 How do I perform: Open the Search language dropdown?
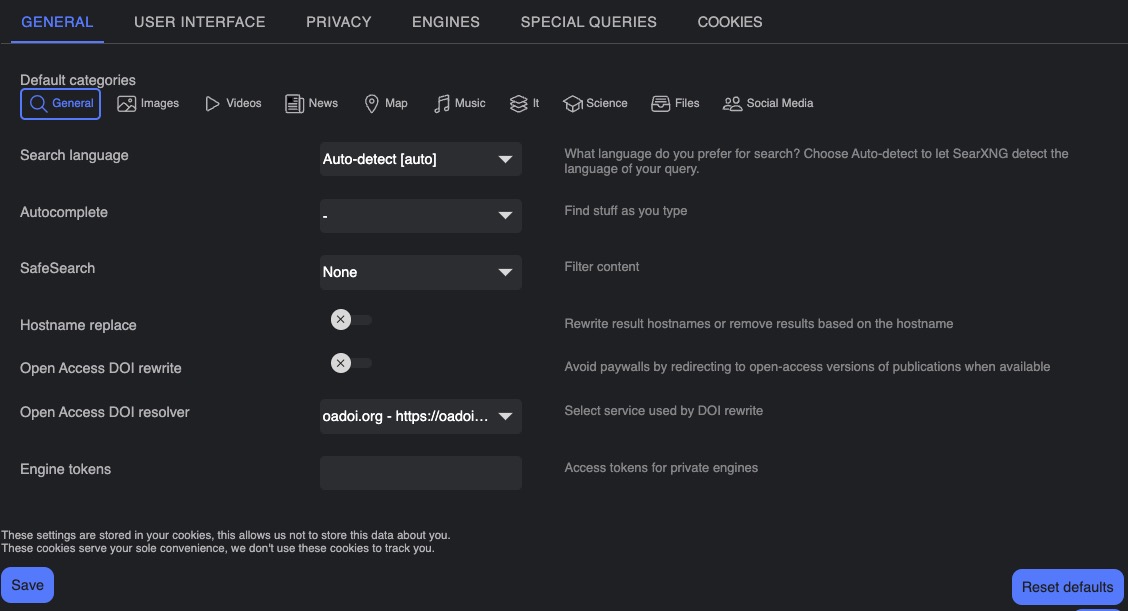(420, 159)
